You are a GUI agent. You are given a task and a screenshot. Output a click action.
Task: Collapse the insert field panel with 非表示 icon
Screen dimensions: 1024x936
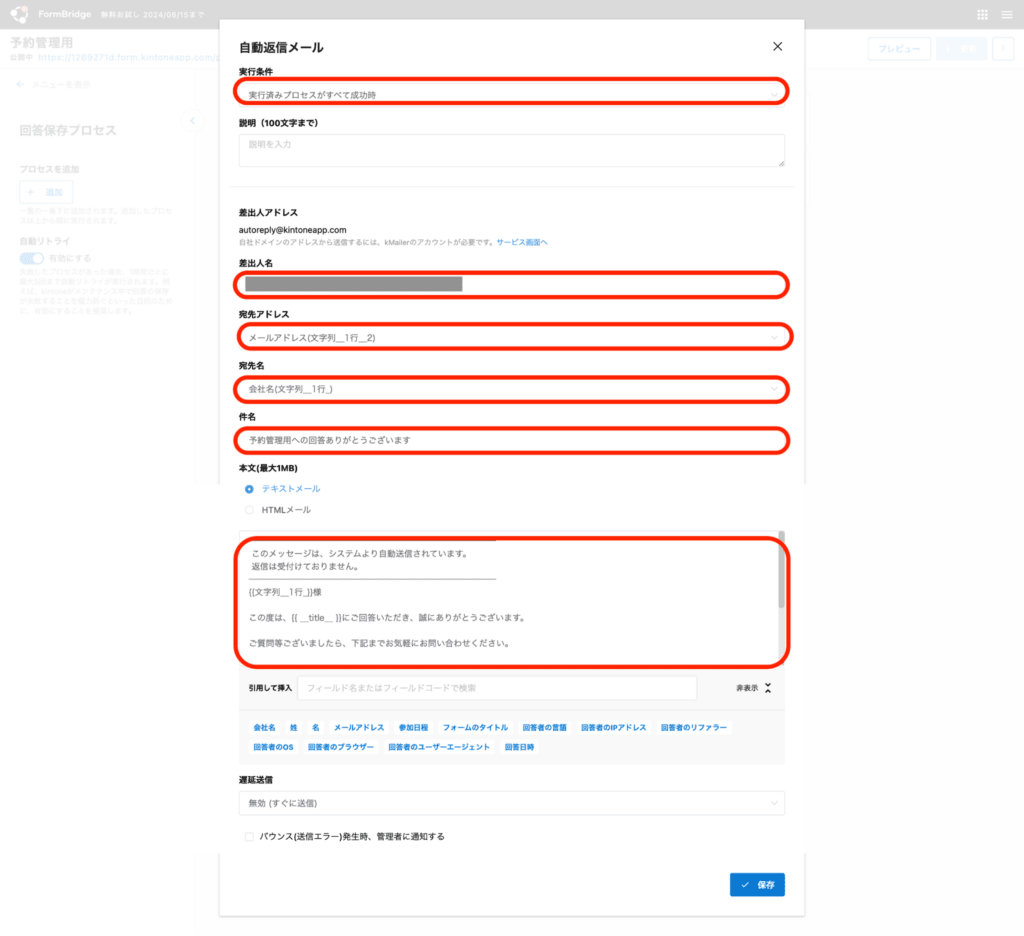[767, 688]
